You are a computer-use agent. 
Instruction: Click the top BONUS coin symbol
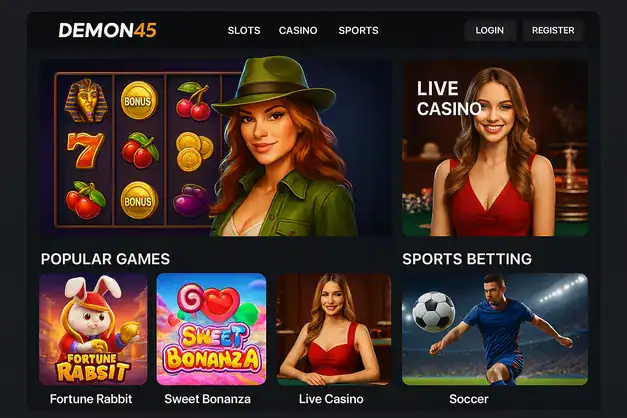138,100
